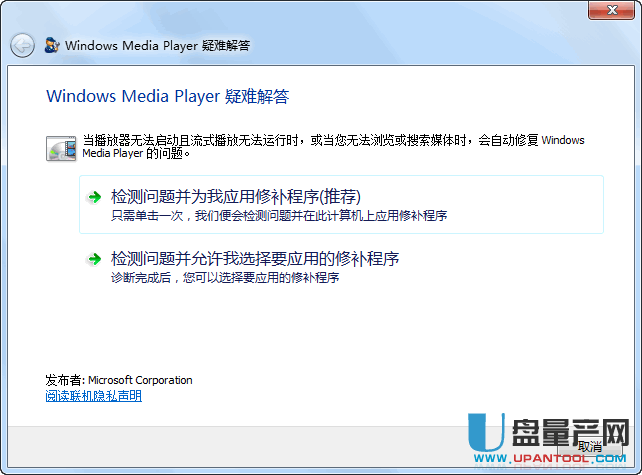Click description 只需单击一次 under first option

click(x=278, y=216)
